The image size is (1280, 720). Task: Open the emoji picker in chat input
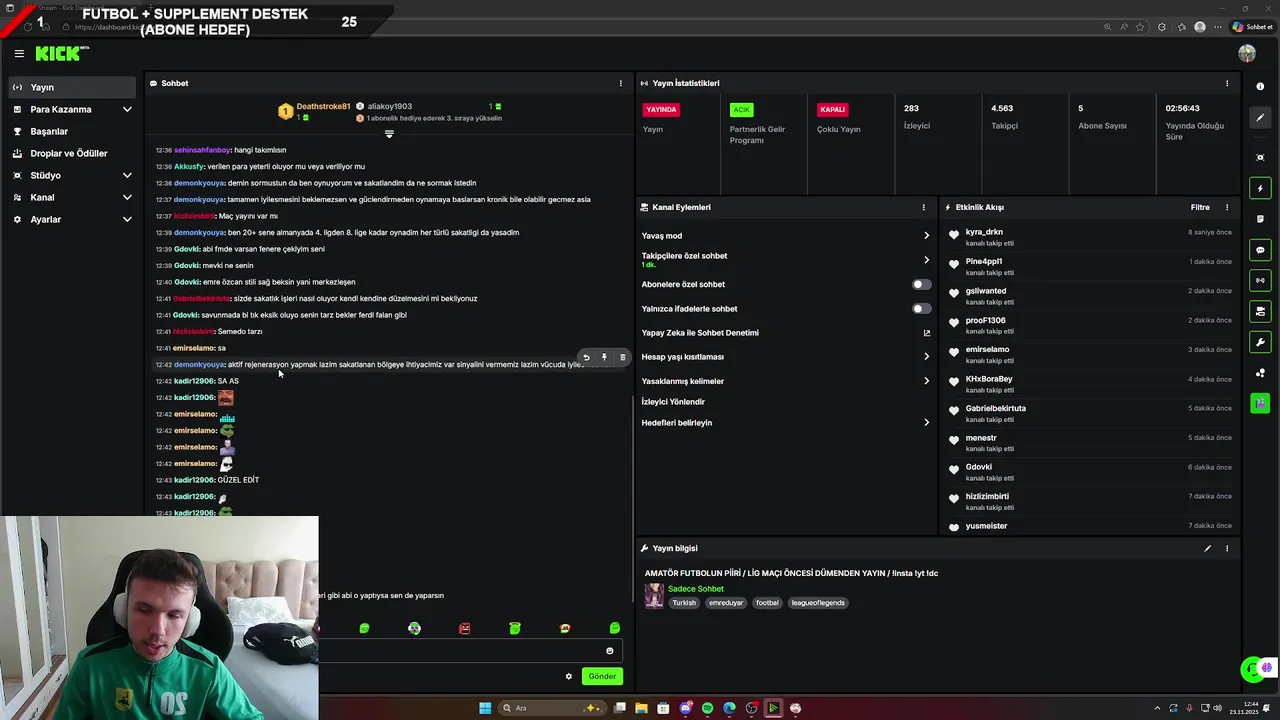coord(609,651)
